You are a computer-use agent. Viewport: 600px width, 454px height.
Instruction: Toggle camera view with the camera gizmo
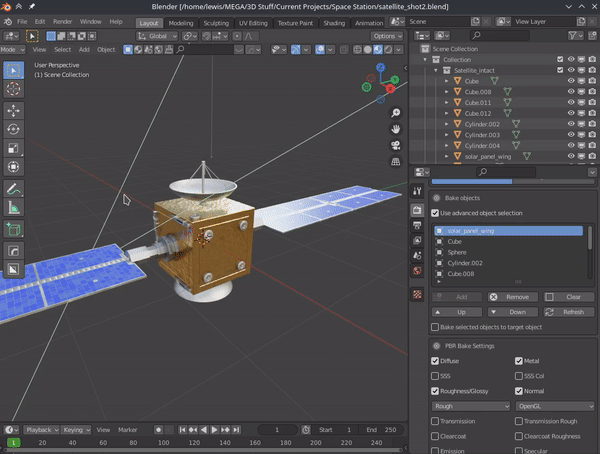(396, 145)
